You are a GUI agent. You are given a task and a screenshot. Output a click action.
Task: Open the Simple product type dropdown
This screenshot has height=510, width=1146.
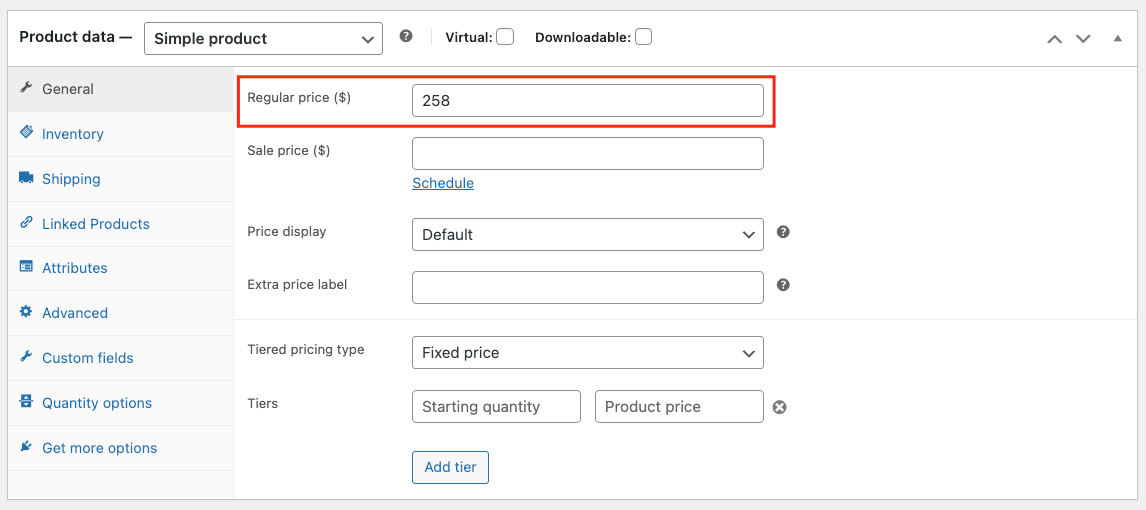coord(264,38)
